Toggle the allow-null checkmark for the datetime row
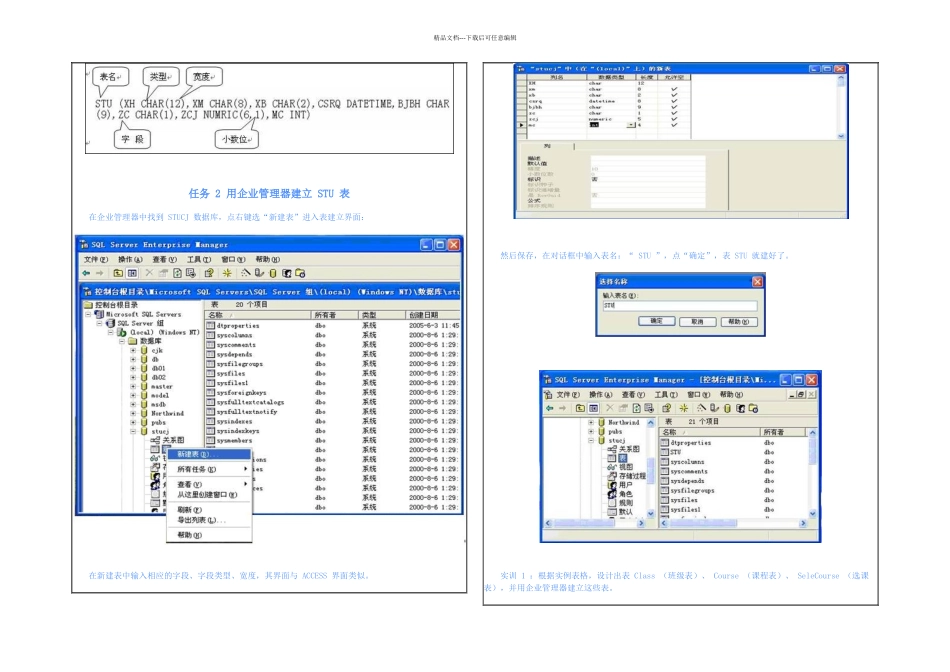This screenshot has height=672, width=950. click(674, 101)
